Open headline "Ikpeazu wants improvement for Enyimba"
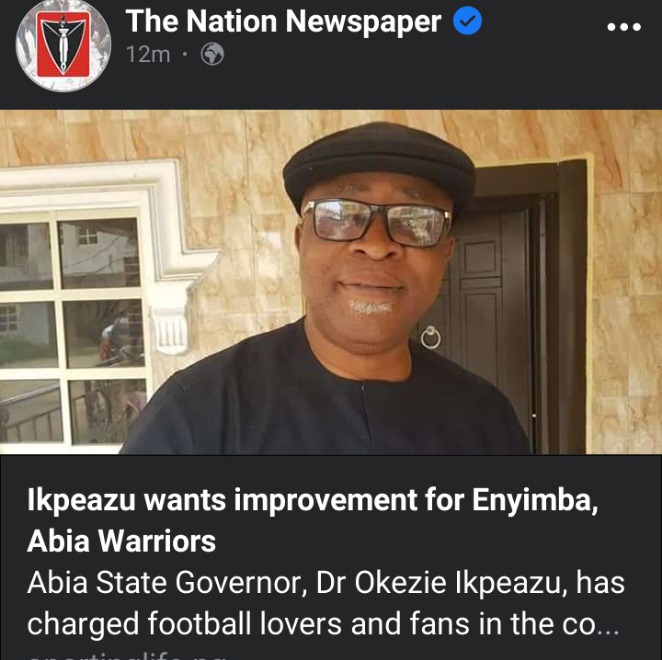 tap(312, 500)
